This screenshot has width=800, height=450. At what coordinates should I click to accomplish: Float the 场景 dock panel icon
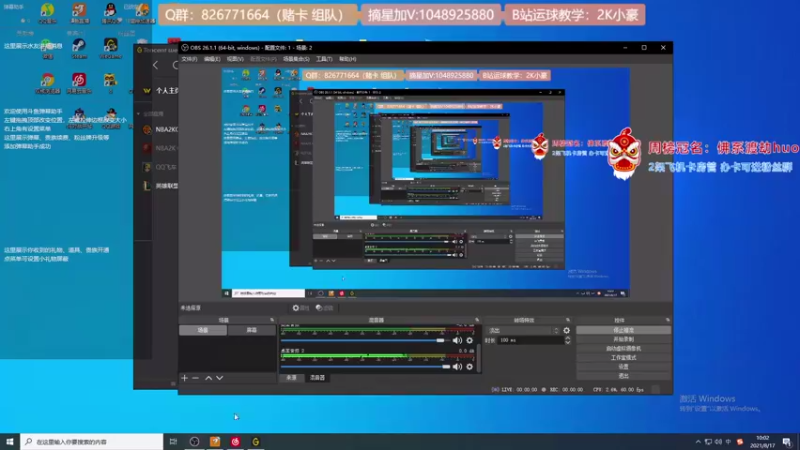coord(272,320)
